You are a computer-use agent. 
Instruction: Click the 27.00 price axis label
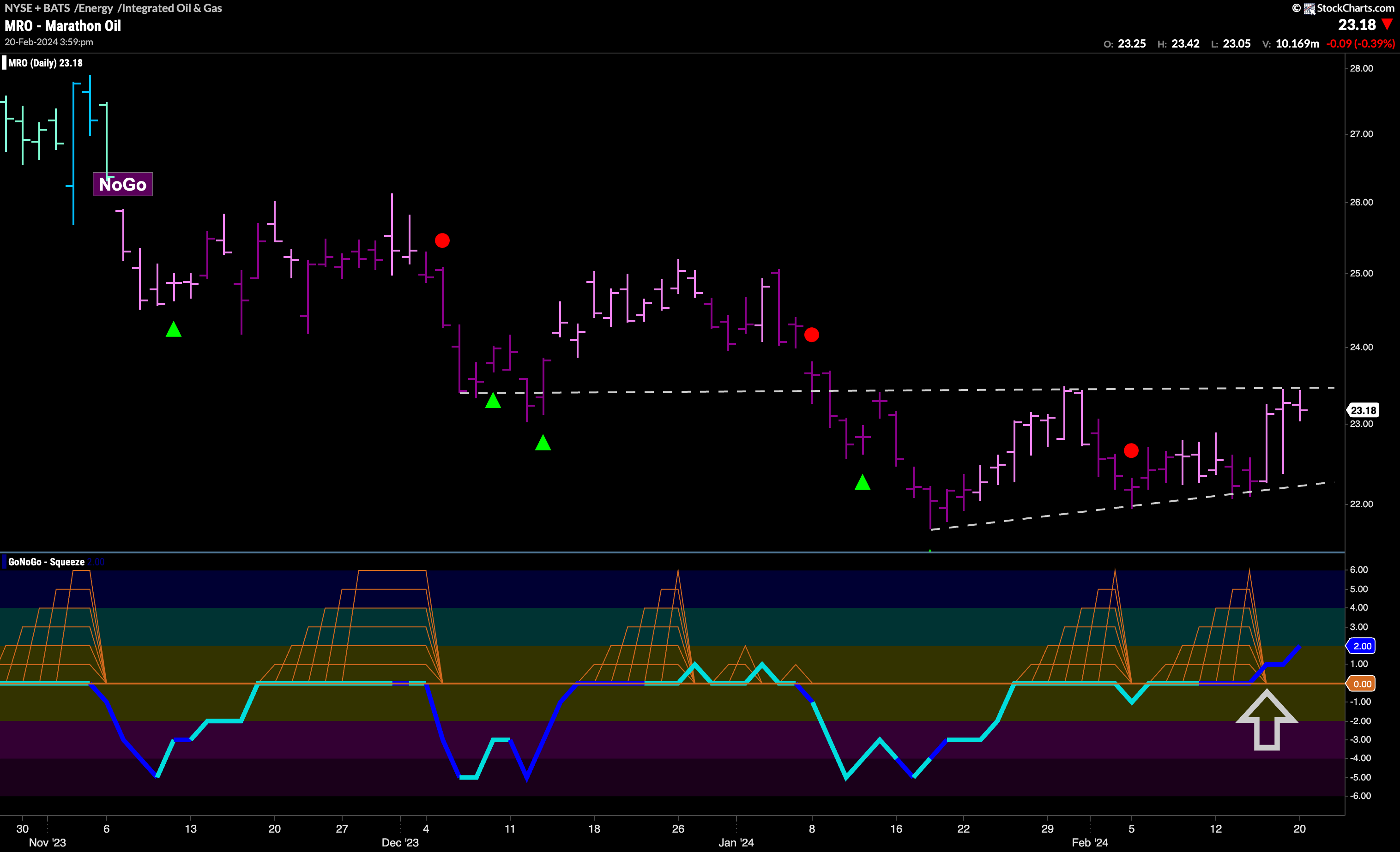pos(1361,134)
